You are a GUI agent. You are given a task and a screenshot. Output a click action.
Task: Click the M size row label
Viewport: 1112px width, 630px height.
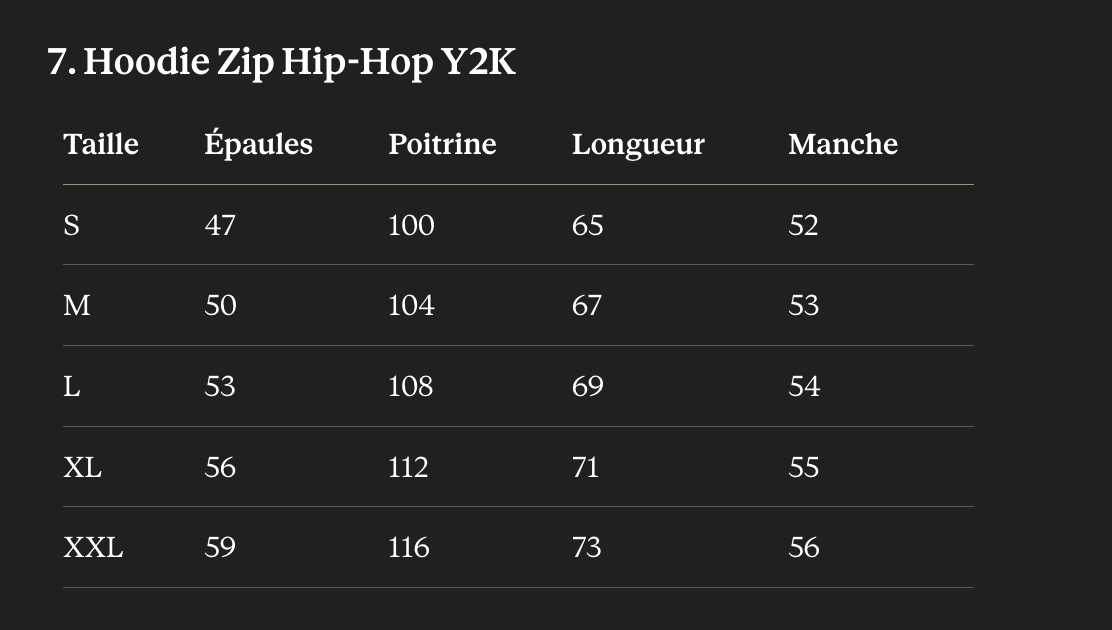tap(77, 306)
